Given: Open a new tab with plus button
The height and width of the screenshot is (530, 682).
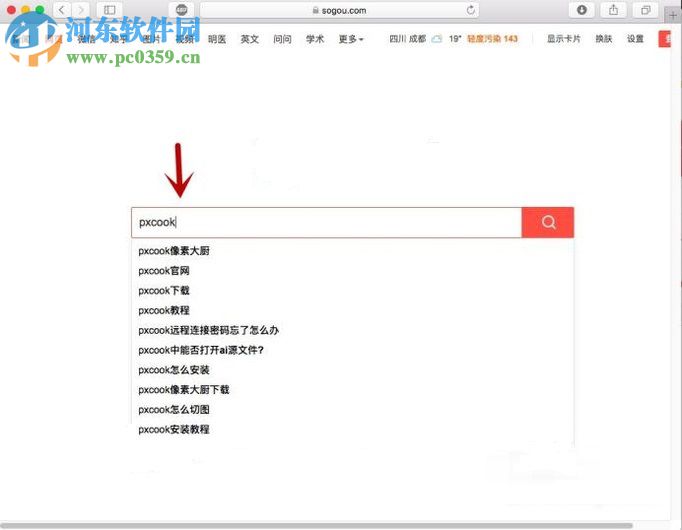Looking at the screenshot, I should point(673,15).
